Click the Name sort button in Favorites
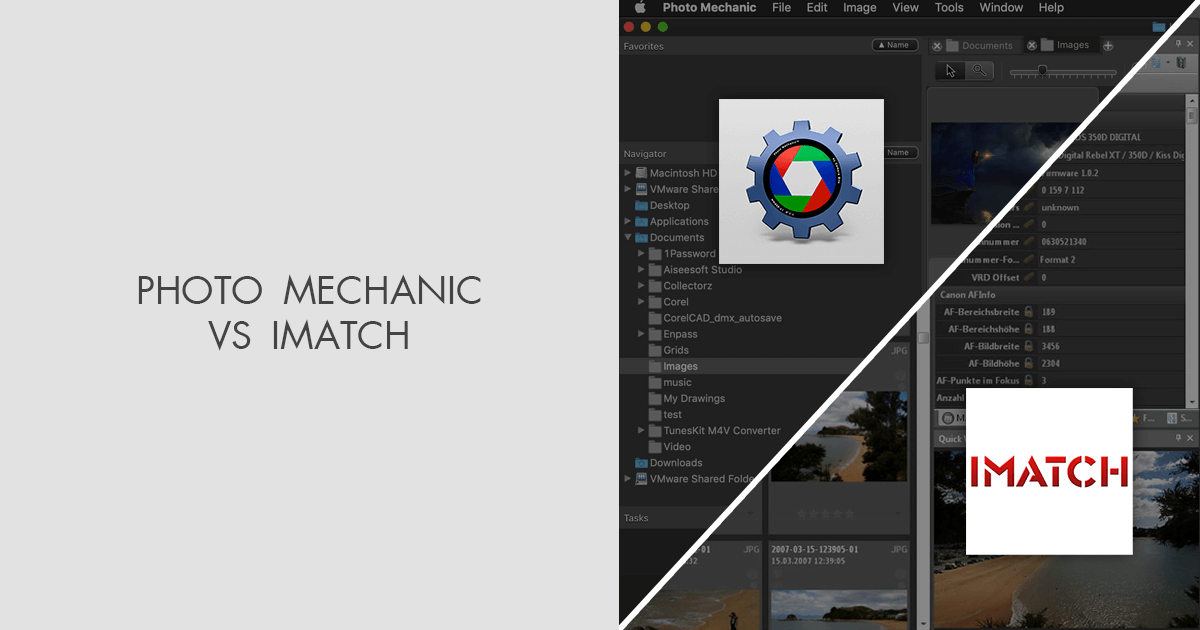Screen dimensions: 1200x630 [894, 44]
